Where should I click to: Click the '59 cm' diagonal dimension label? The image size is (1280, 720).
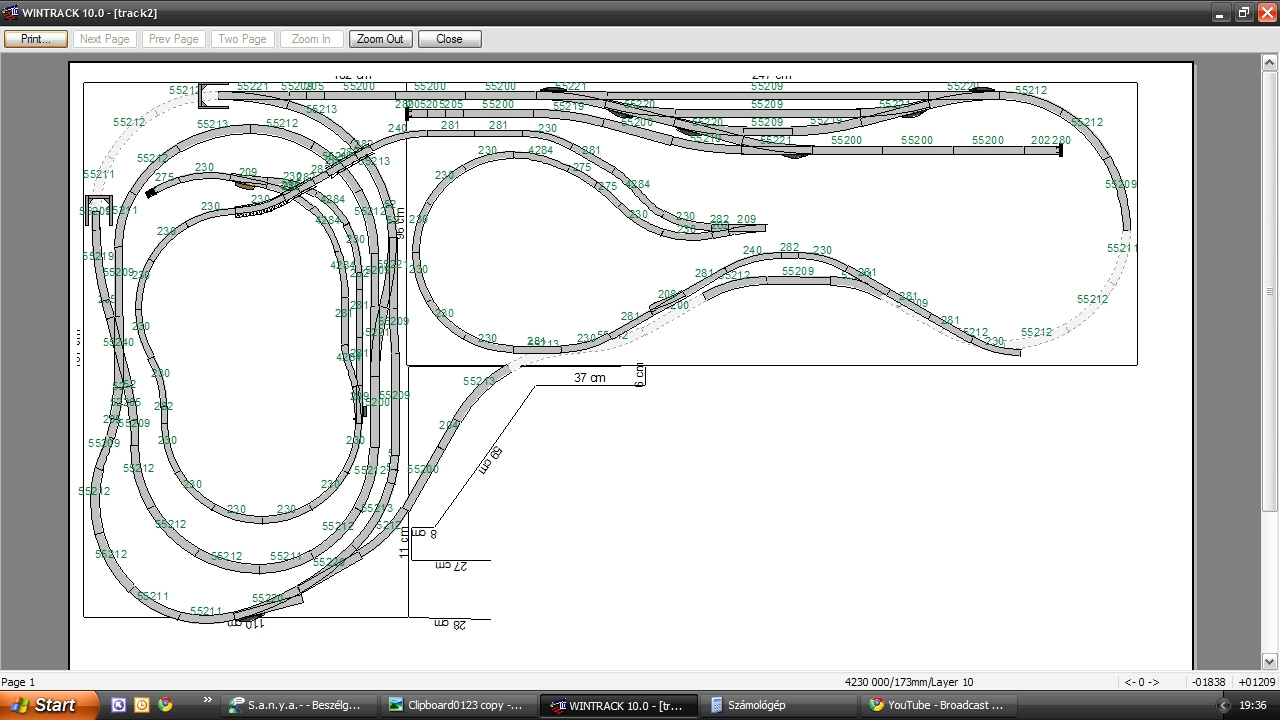click(490, 460)
